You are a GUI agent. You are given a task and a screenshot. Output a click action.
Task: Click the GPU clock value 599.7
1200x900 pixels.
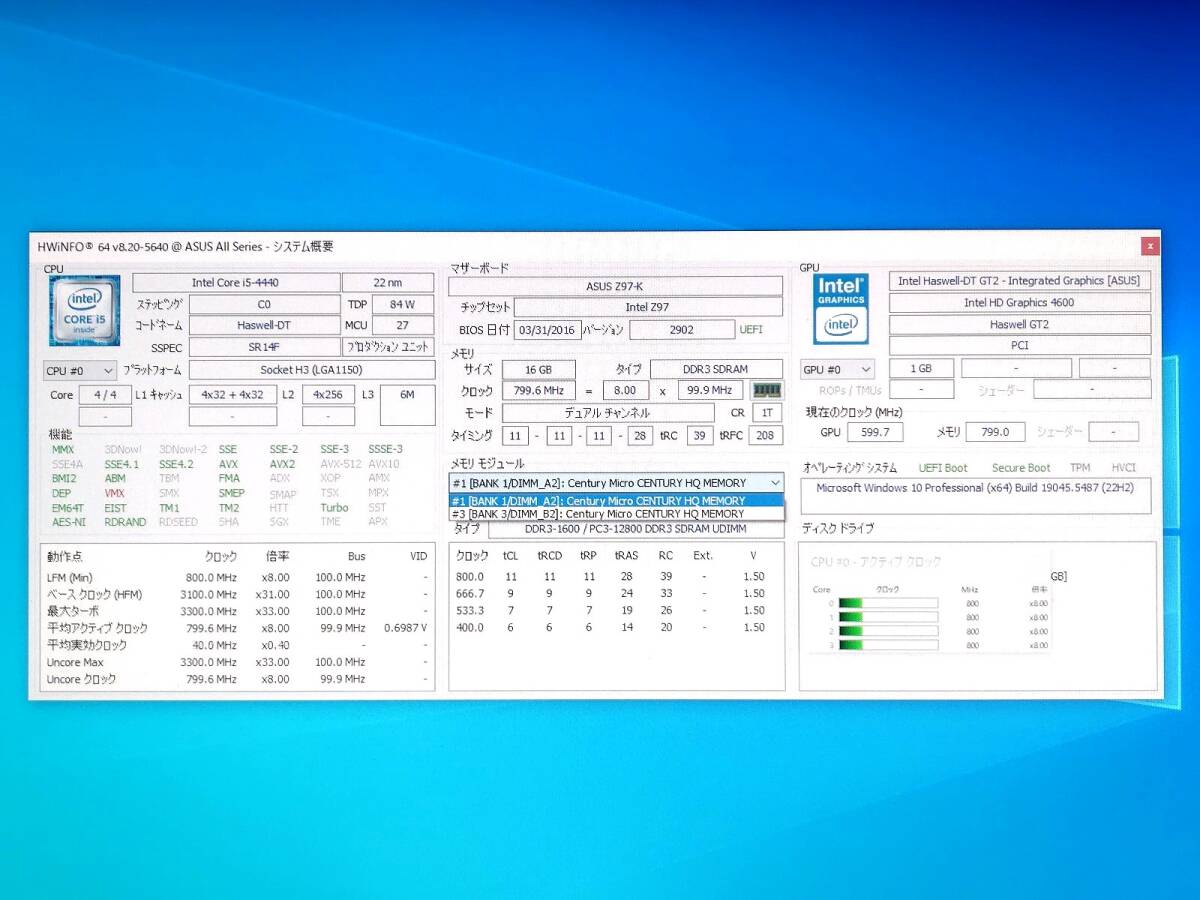(x=876, y=432)
